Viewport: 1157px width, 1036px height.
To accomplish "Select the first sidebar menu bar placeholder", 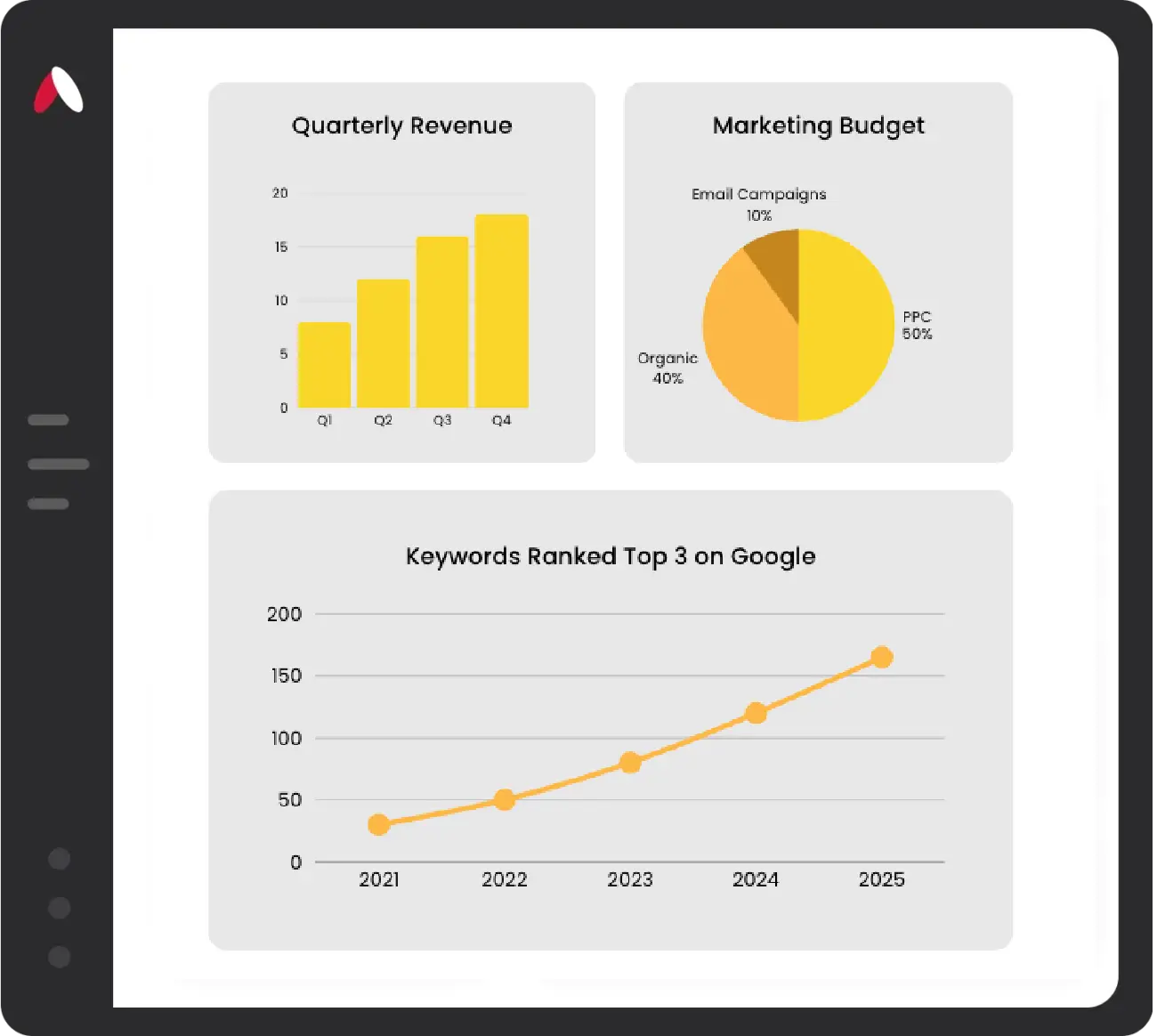I will click(48, 420).
